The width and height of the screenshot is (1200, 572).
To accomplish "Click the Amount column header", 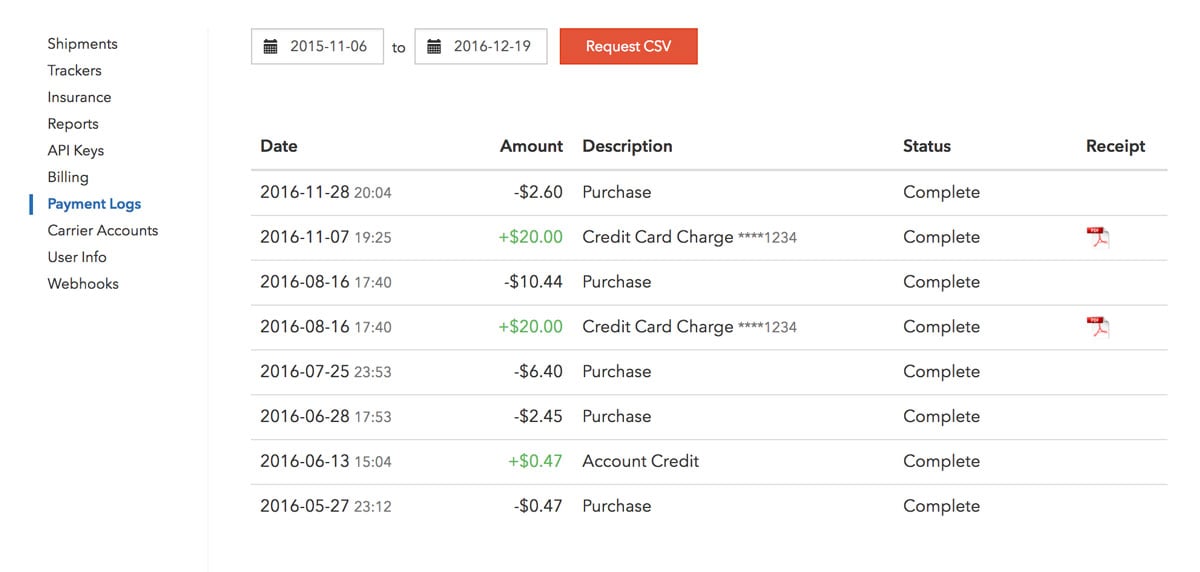I will tap(531, 146).
